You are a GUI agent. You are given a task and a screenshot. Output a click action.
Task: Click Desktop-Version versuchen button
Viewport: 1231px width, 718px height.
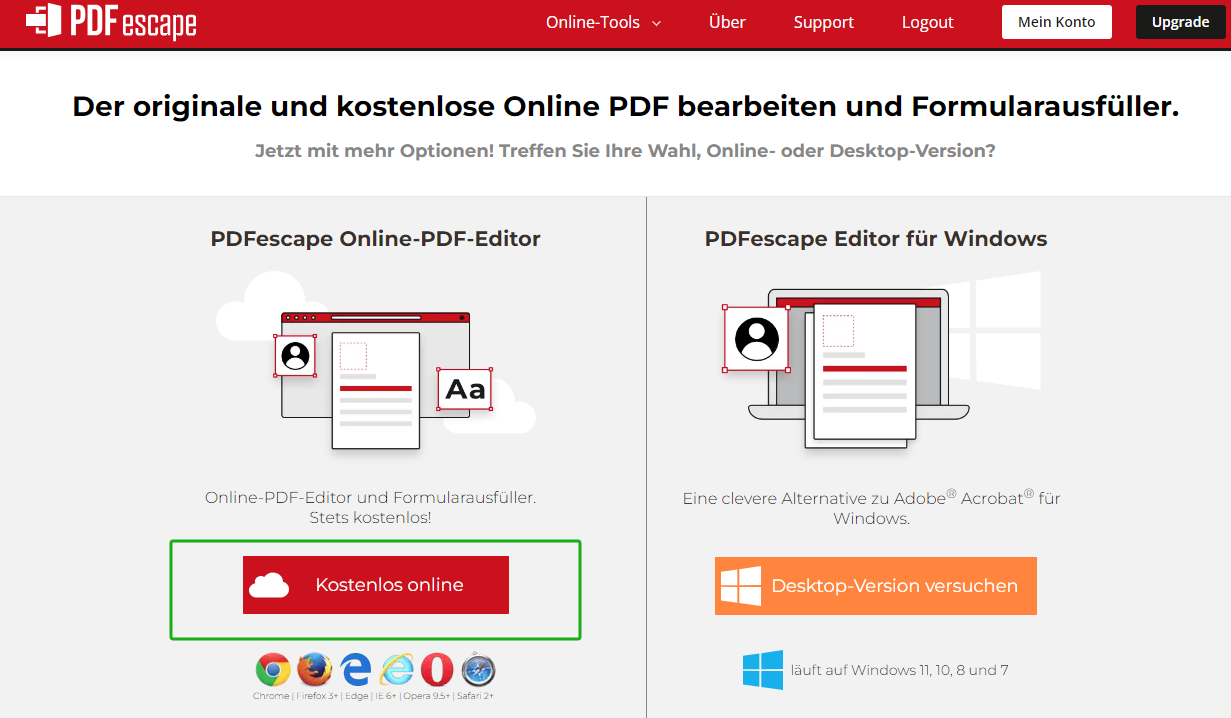876,586
